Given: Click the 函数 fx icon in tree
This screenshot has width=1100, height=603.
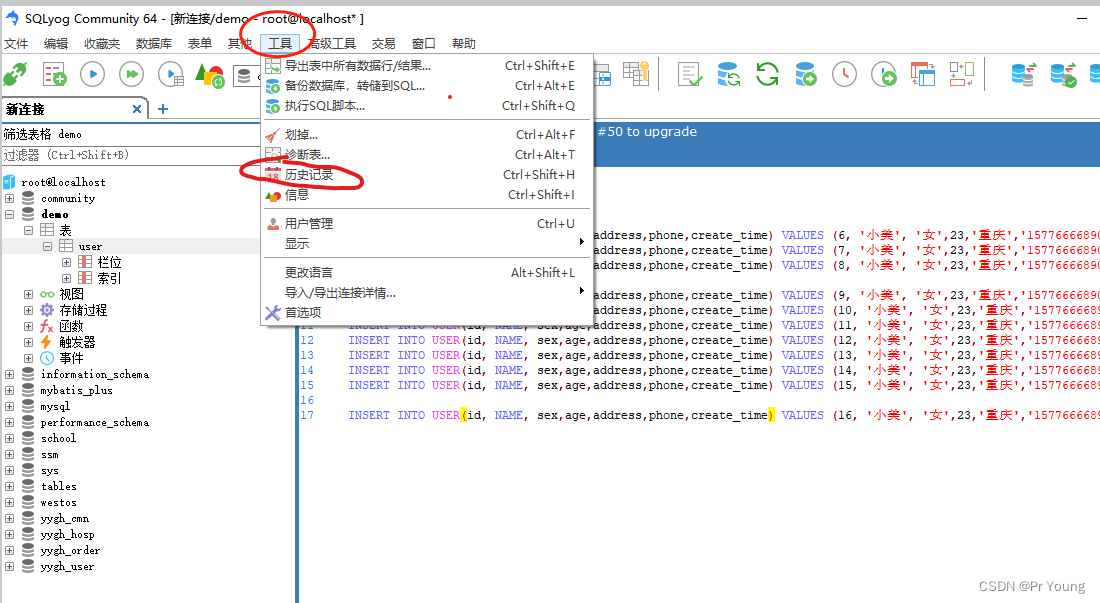Looking at the screenshot, I should pyautogui.click(x=47, y=326).
